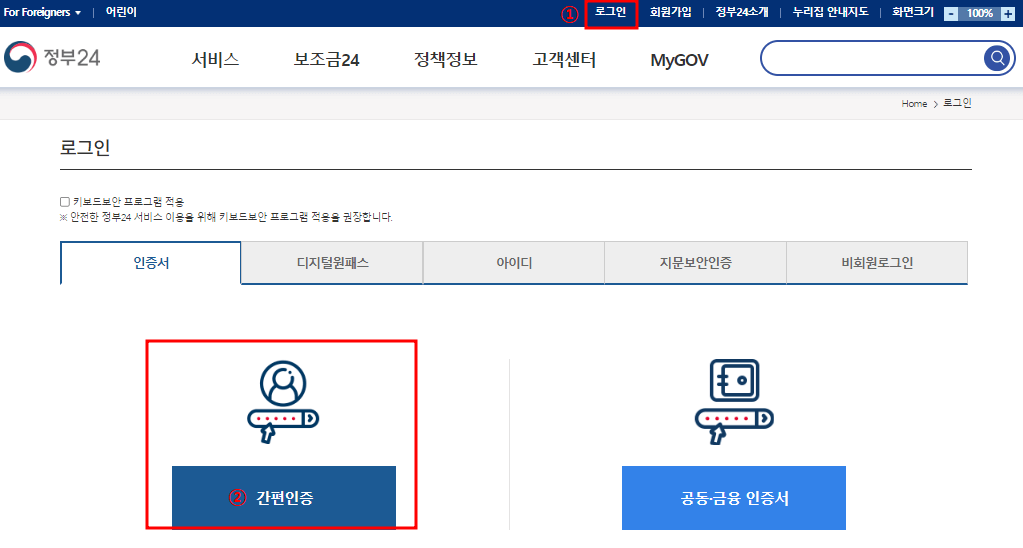The width and height of the screenshot is (1023, 548).
Task: Click 로그인 in the breadcrumb
Action: pos(957,103)
